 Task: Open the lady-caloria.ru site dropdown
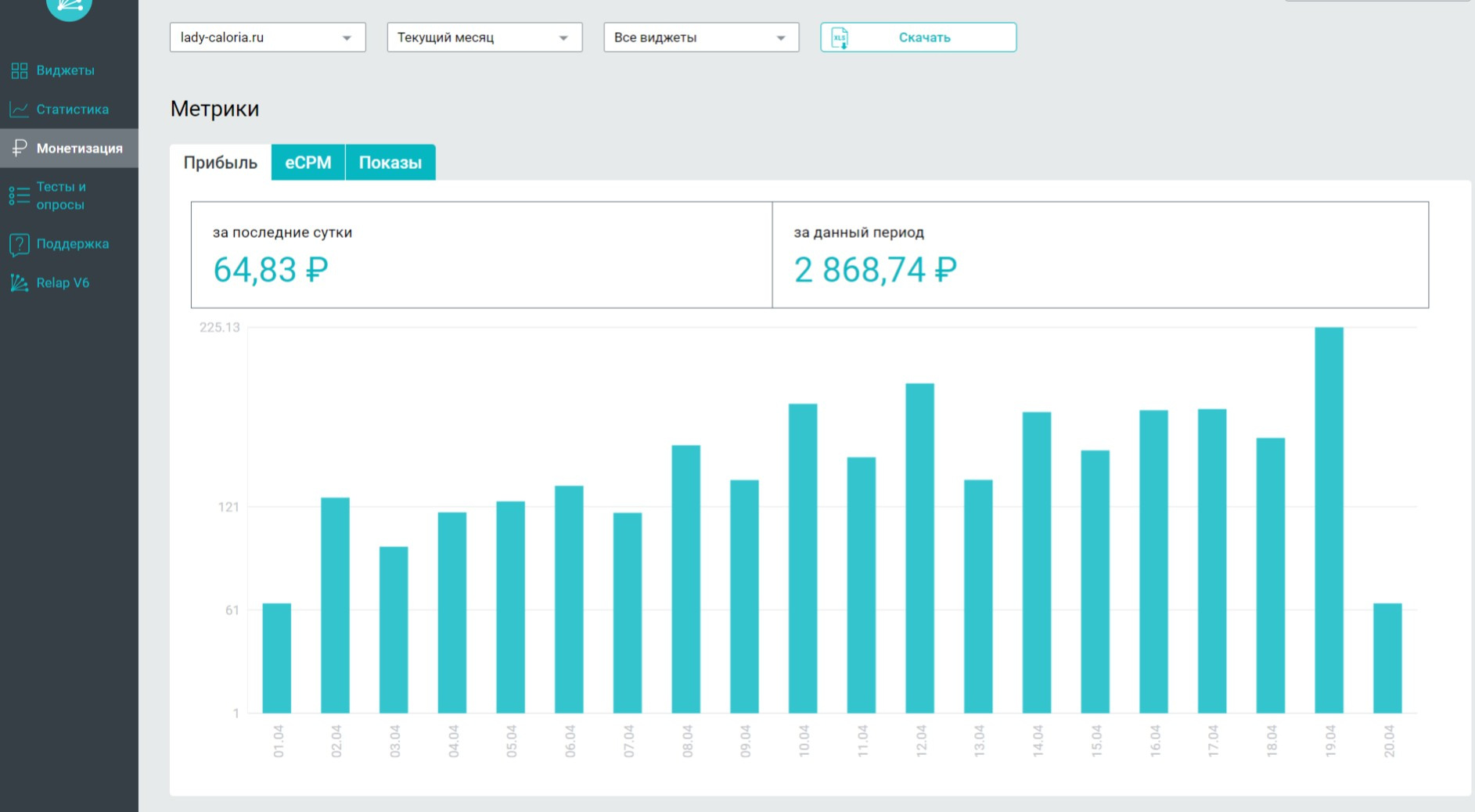tap(268, 38)
